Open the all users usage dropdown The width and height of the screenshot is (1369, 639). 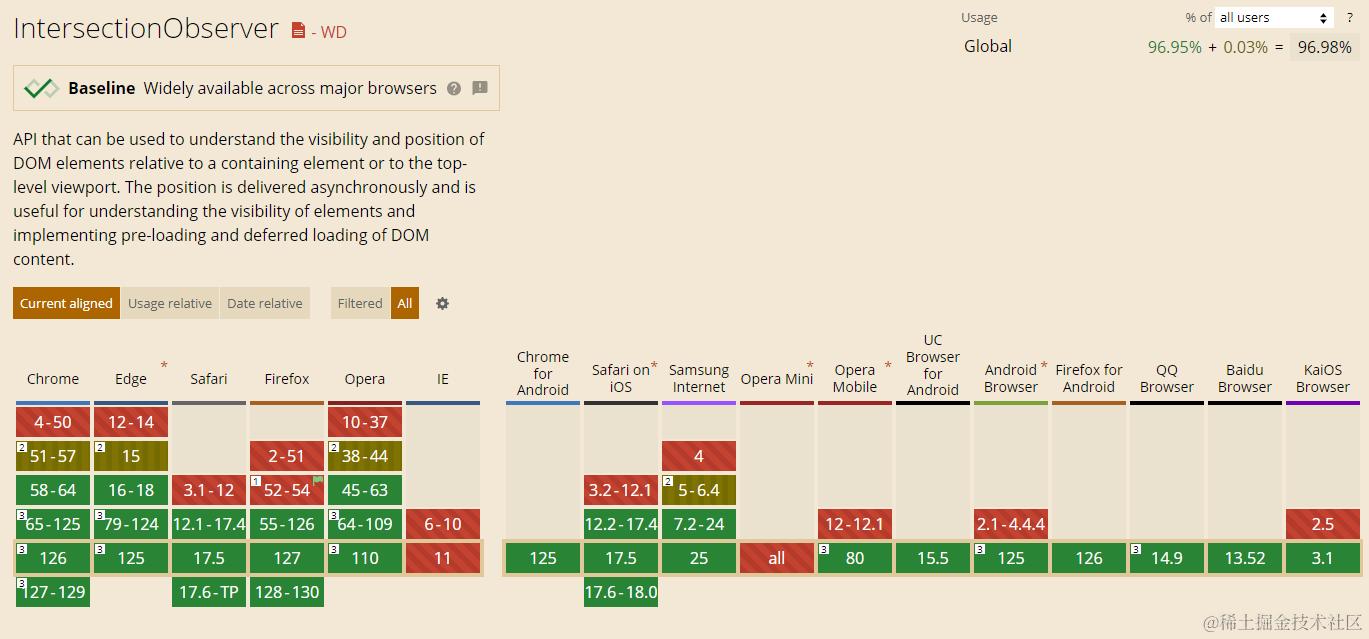[1274, 18]
